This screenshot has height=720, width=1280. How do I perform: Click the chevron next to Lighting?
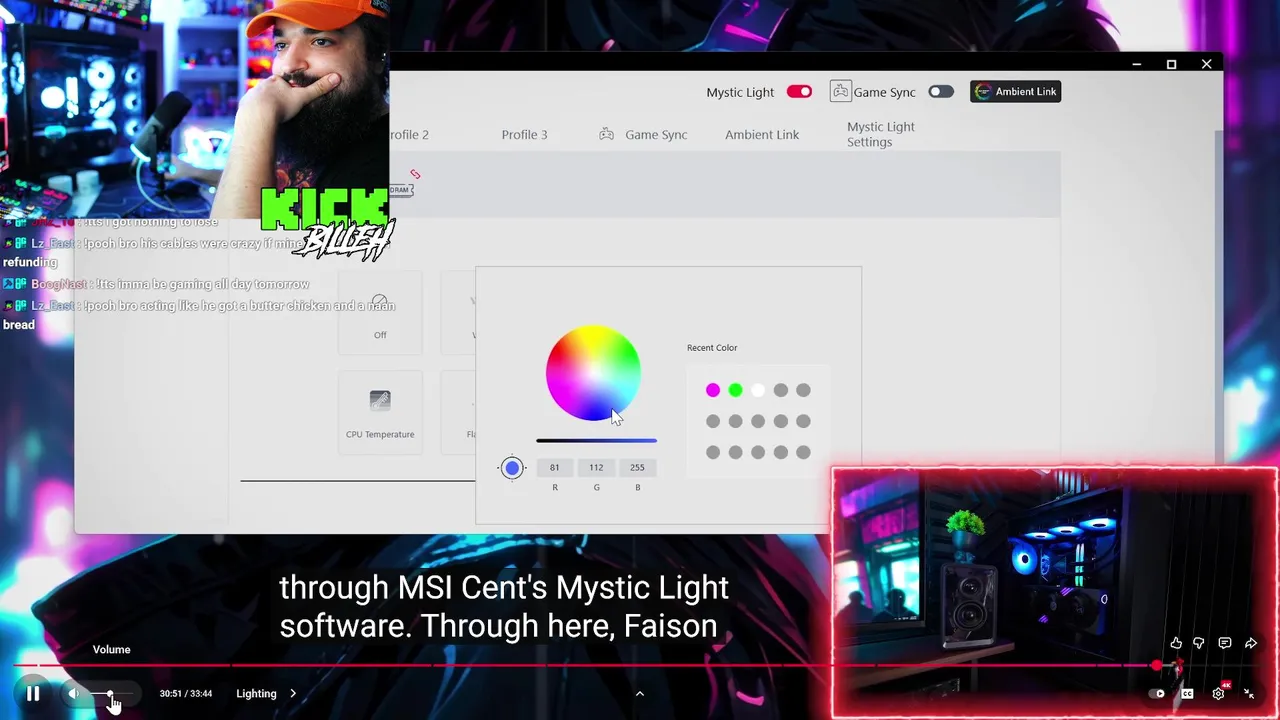tap(293, 693)
